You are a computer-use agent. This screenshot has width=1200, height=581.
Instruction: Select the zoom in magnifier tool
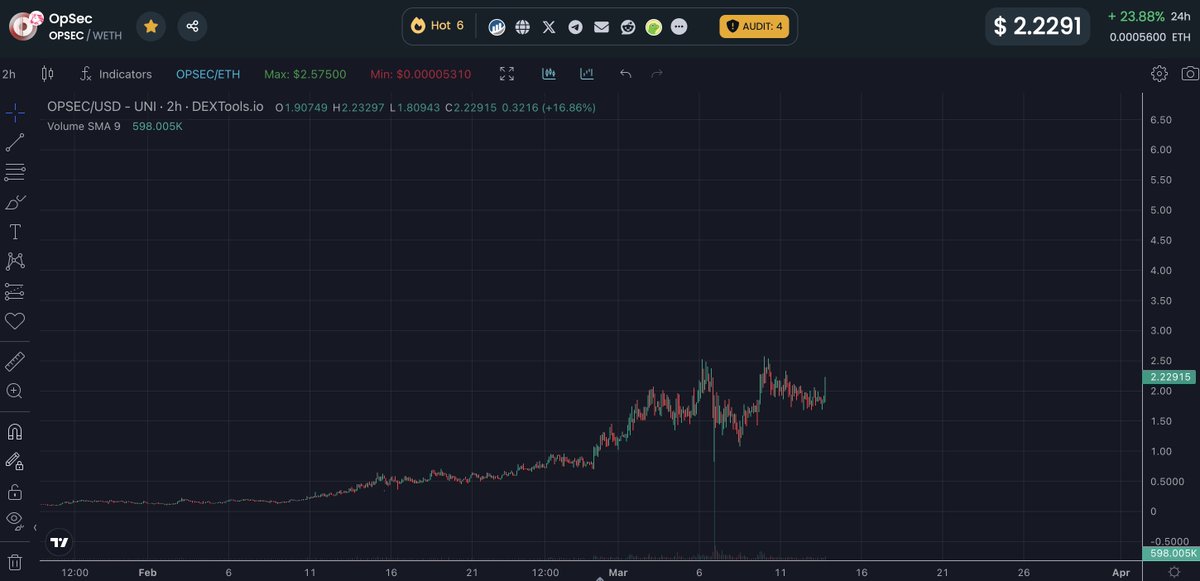pyautogui.click(x=15, y=391)
